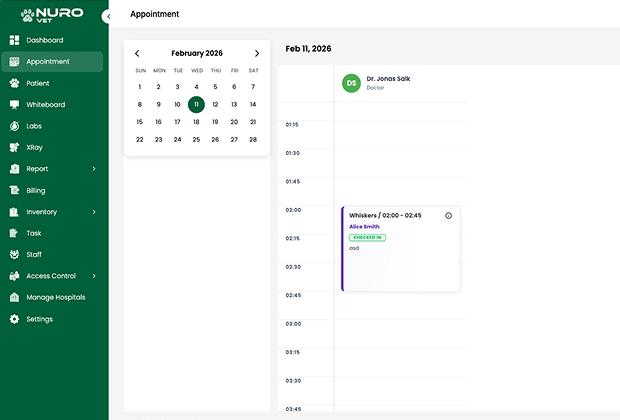Open the Dashboard menu item
620x420 pixels.
pos(52,40)
